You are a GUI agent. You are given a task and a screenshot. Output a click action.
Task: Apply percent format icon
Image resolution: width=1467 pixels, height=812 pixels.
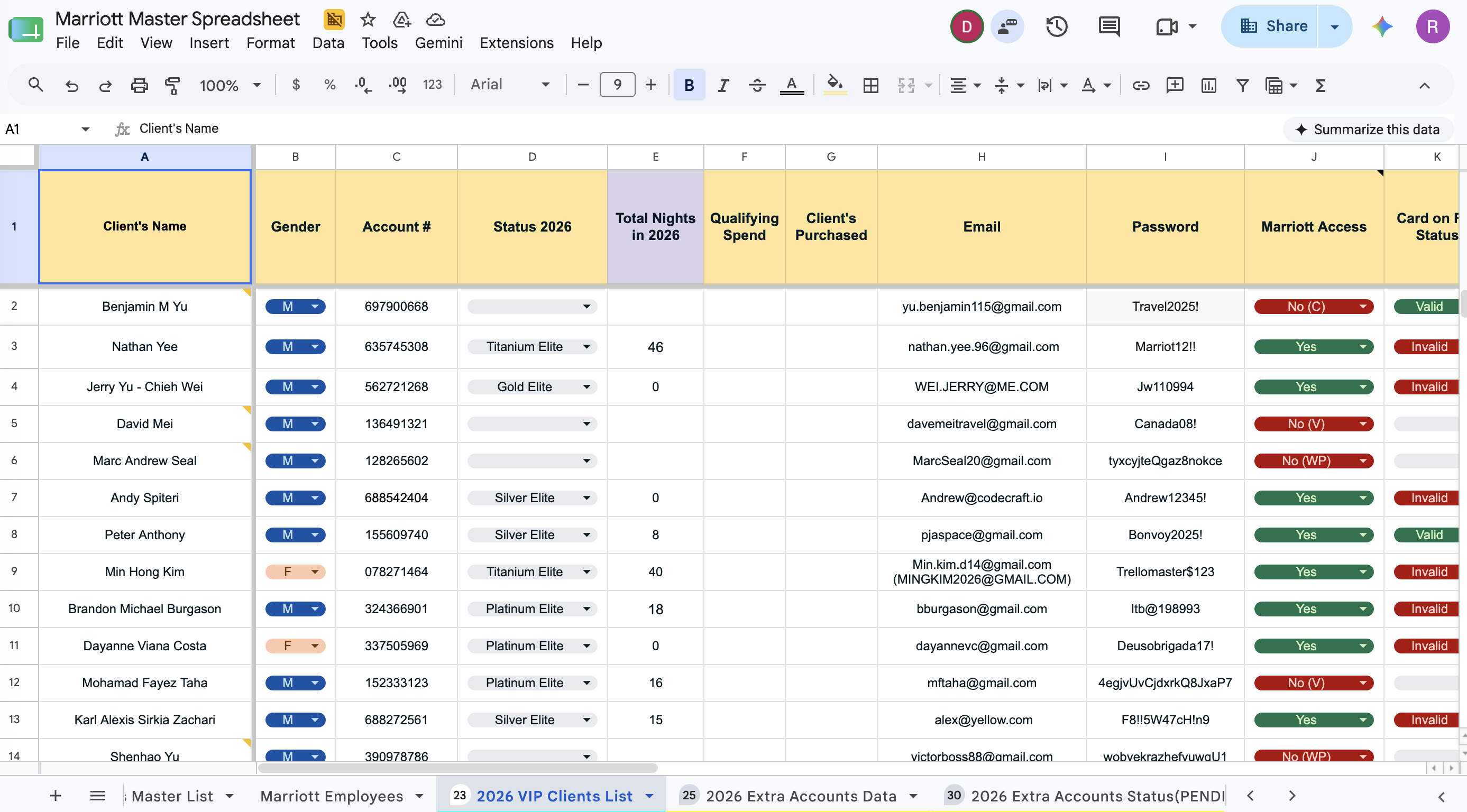click(x=329, y=85)
